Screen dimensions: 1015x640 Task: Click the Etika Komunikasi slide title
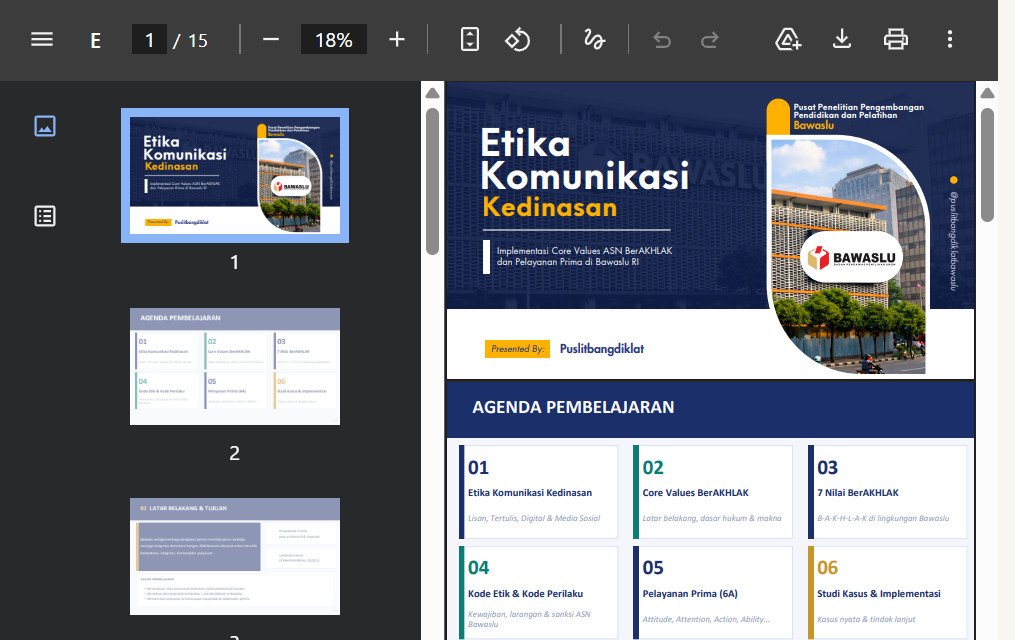pyautogui.click(x=585, y=159)
